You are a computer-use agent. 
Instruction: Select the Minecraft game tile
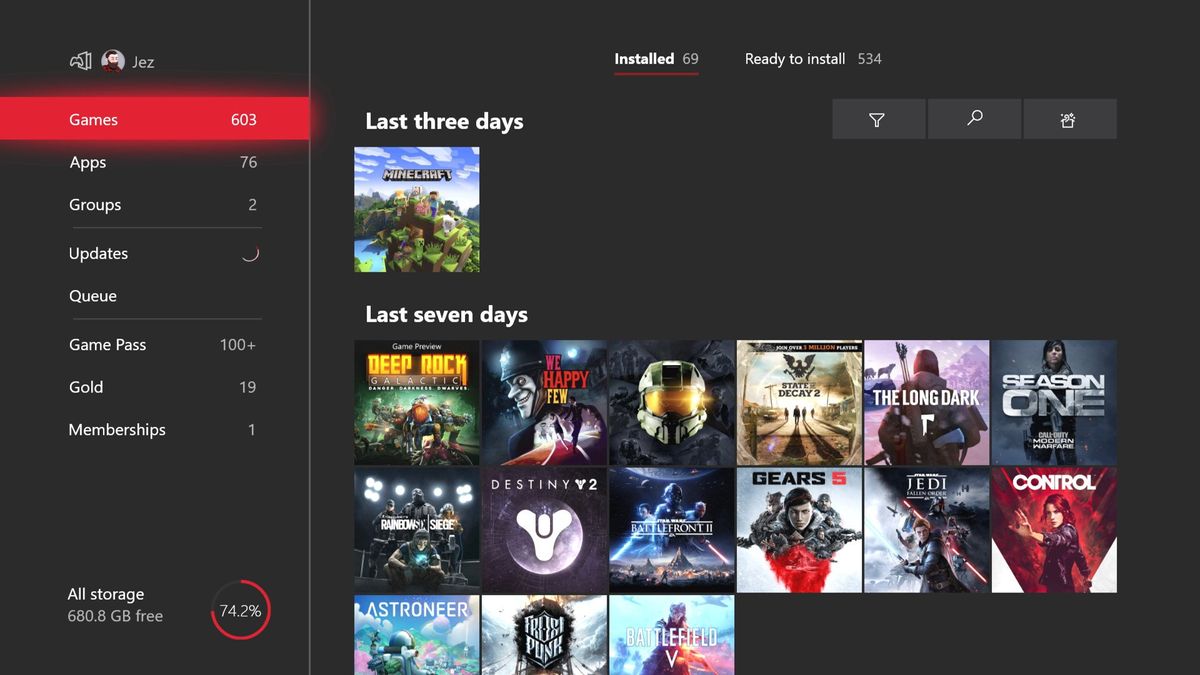pos(416,209)
